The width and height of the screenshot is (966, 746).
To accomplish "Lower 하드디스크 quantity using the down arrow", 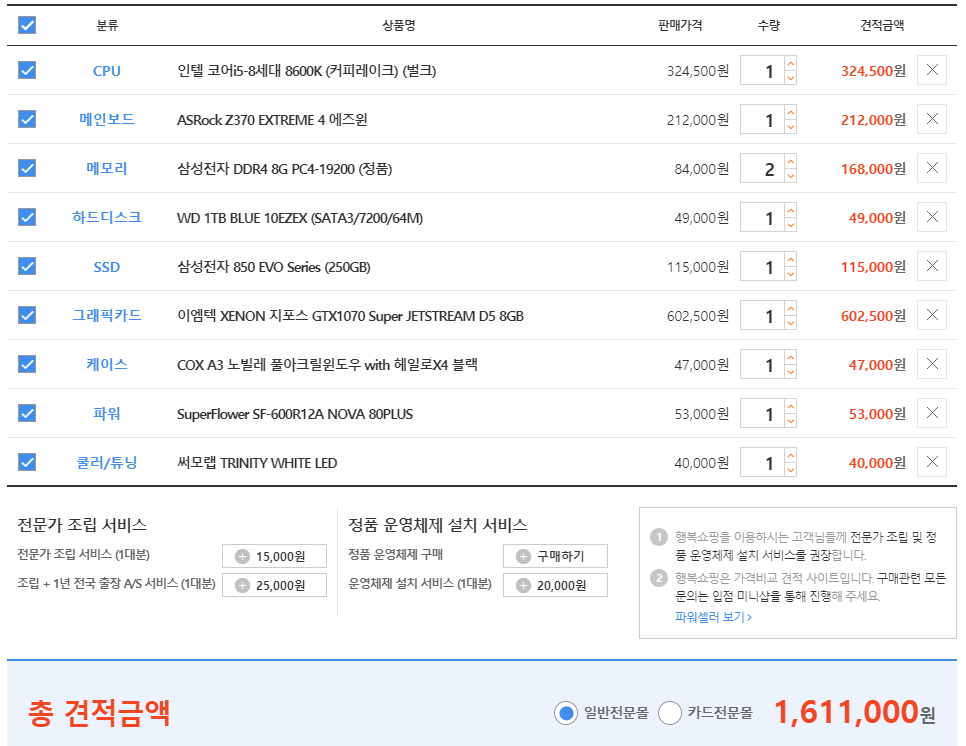I will click(790, 224).
